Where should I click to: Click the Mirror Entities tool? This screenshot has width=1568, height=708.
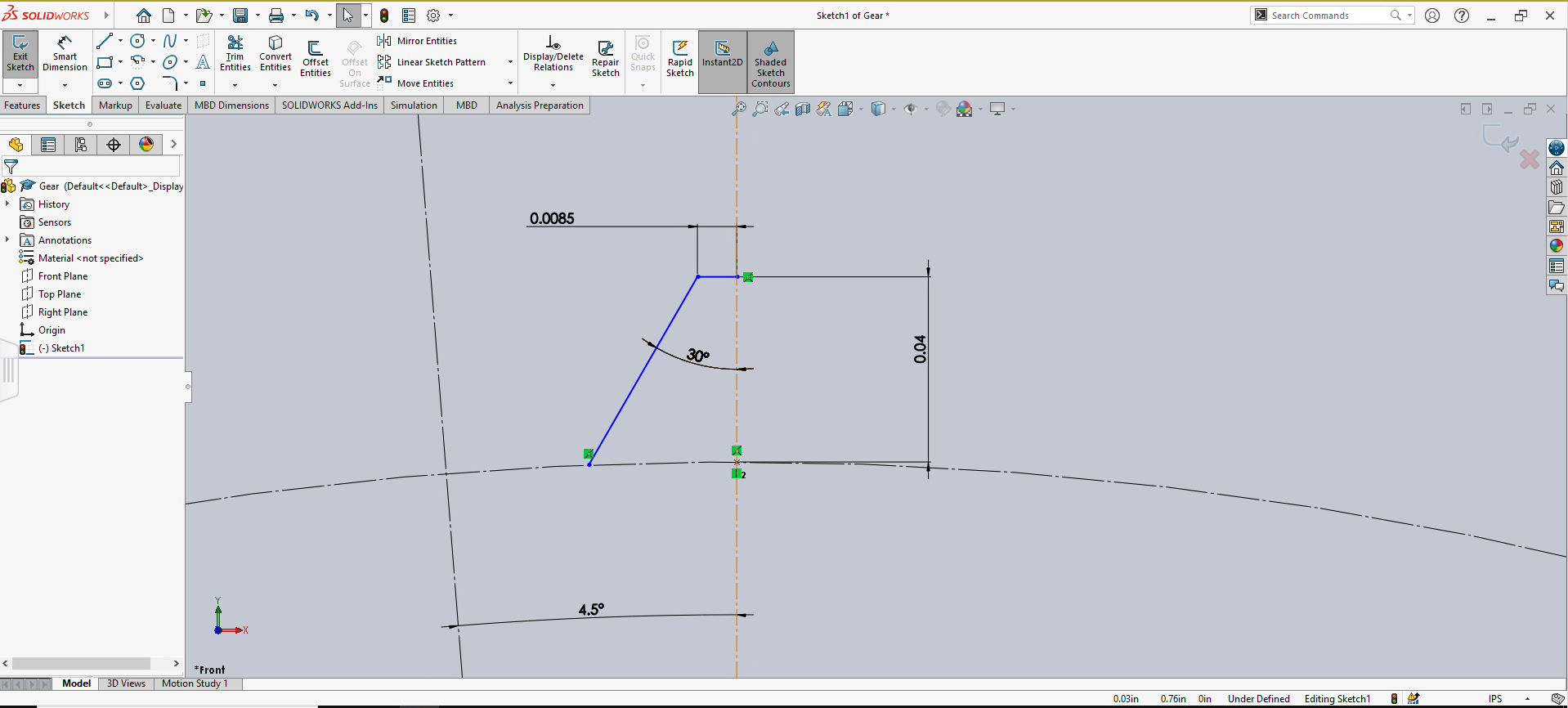[418, 41]
